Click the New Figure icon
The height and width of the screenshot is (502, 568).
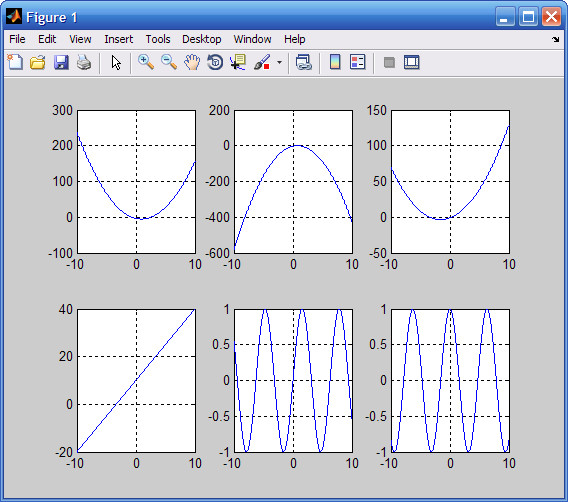click(x=15, y=62)
